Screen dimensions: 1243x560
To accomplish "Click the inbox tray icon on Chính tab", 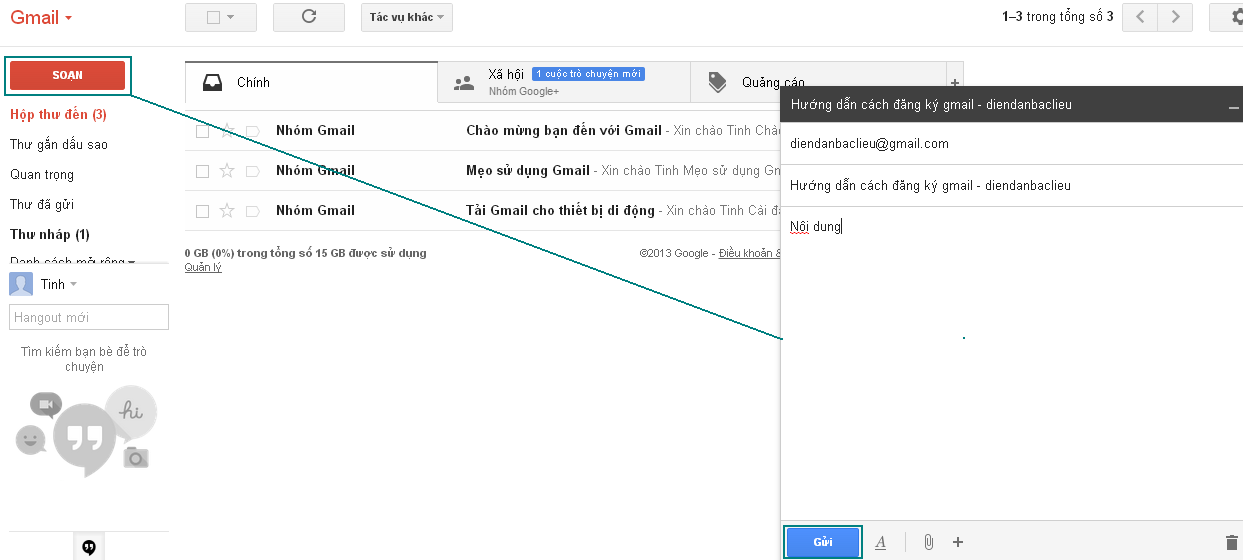I will [212, 82].
